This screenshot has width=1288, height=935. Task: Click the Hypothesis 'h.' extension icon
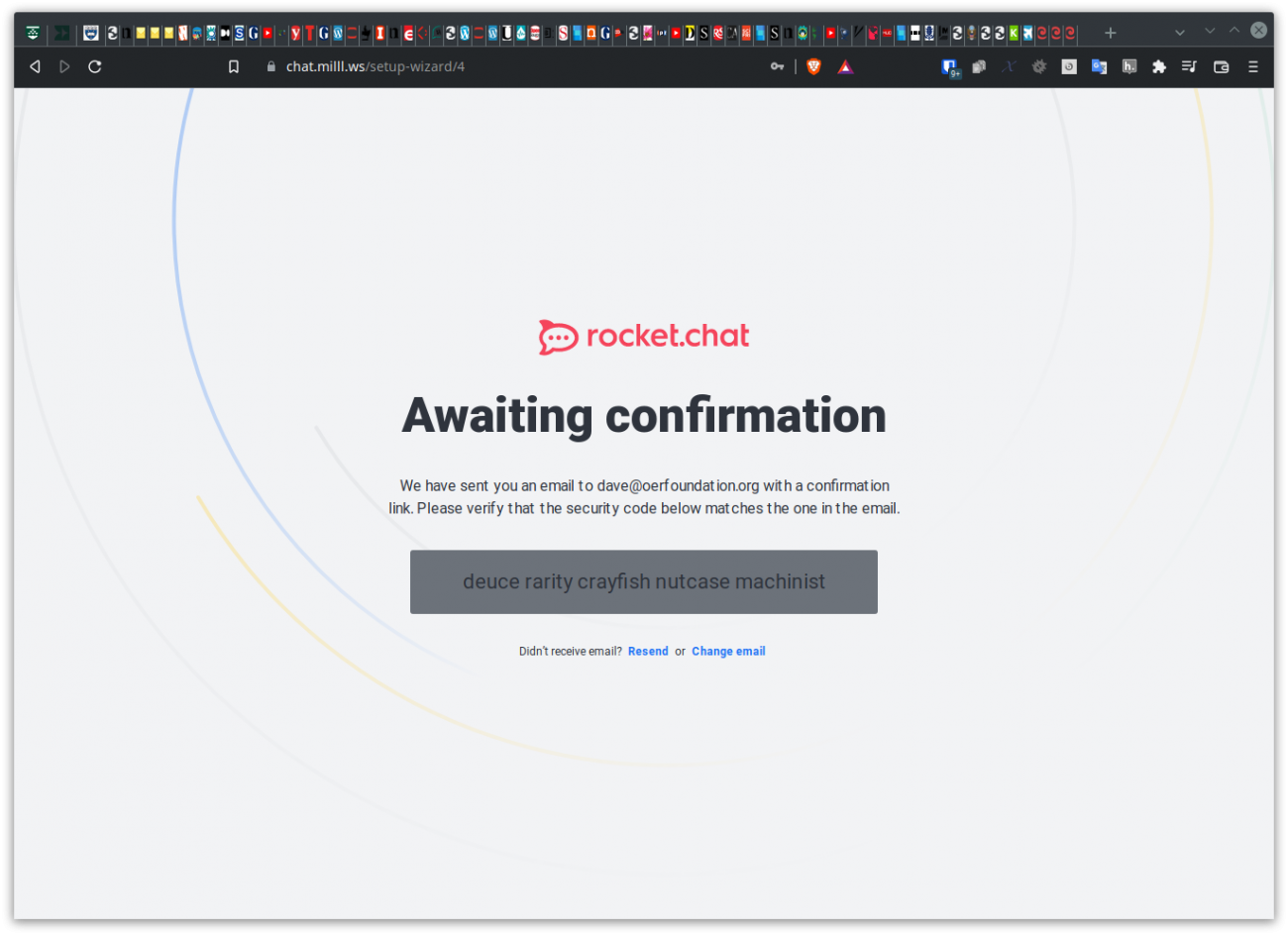(x=1128, y=66)
